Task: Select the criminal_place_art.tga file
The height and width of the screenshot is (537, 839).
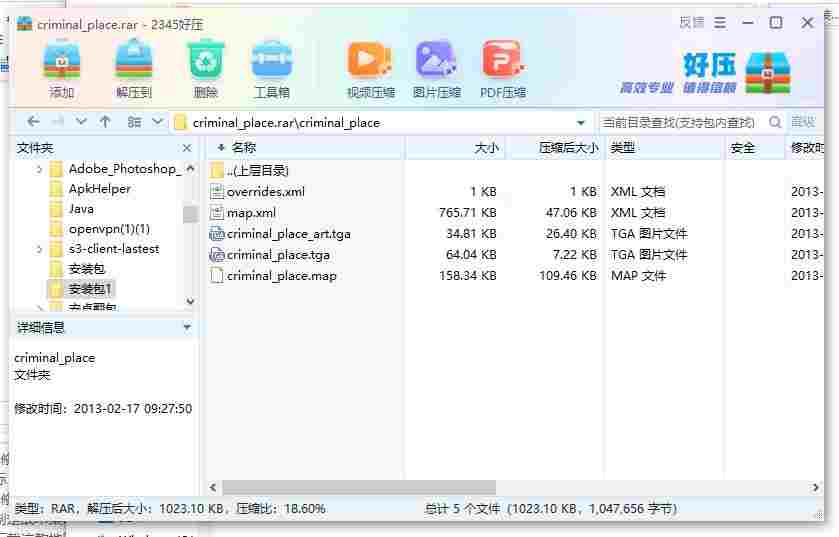Action: 288,234
